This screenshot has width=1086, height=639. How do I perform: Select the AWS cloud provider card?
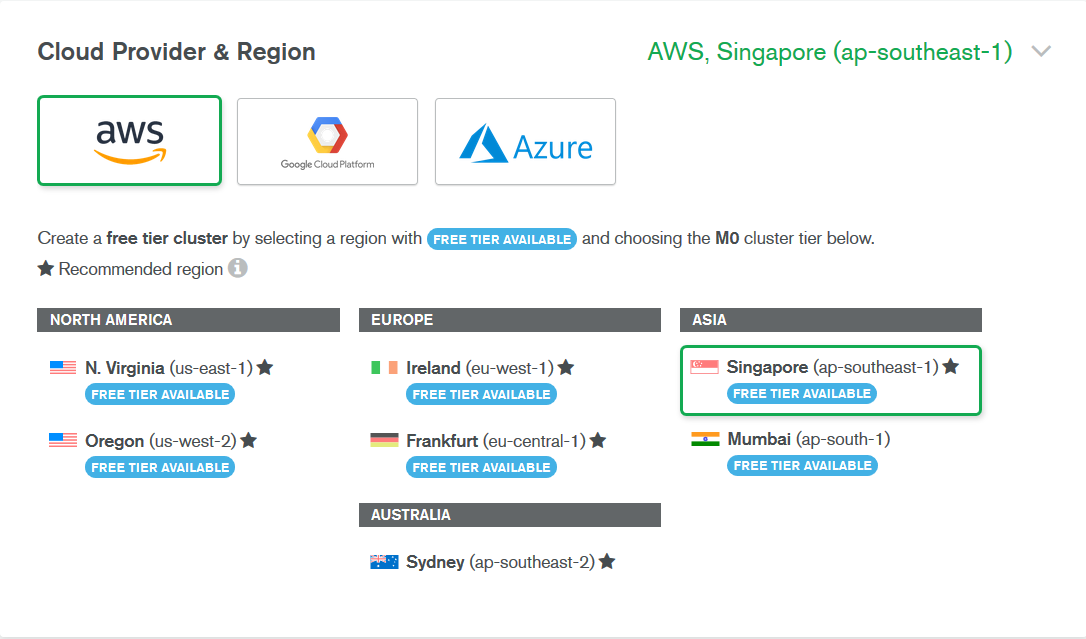tap(130, 141)
